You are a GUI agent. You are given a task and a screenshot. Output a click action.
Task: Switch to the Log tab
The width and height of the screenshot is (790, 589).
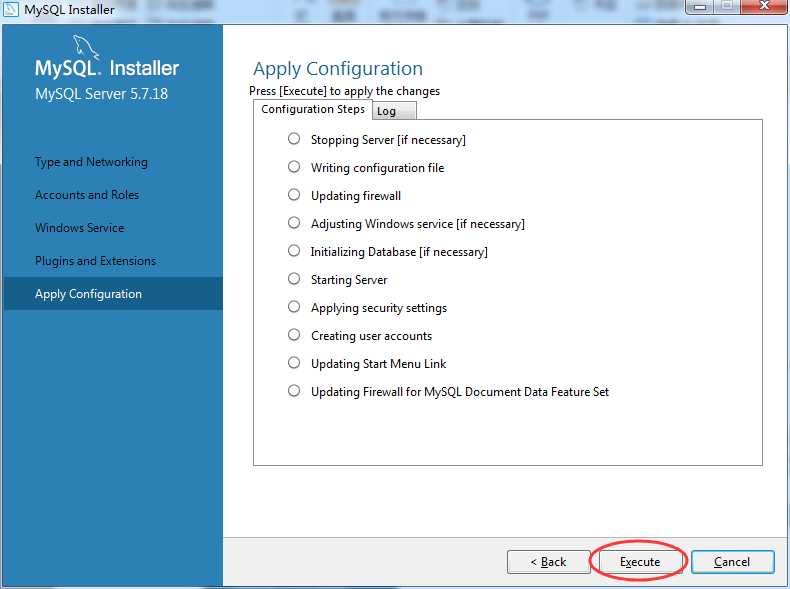pyautogui.click(x=394, y=111)
